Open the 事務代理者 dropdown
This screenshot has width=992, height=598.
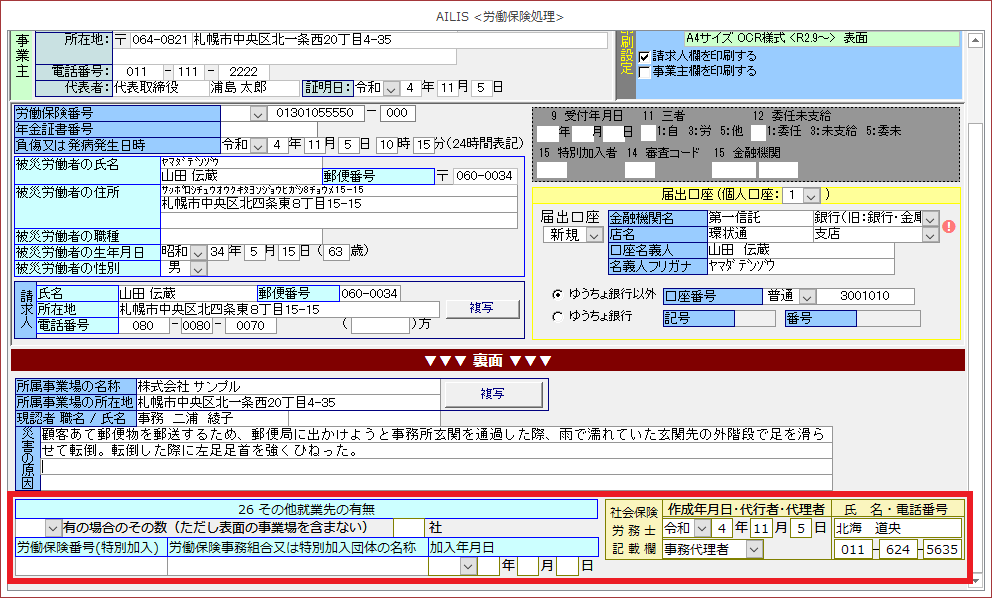[753, 548]
